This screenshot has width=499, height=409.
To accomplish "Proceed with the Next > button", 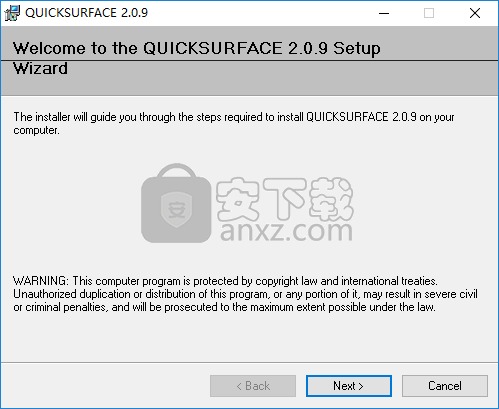I will pos(349,386).
